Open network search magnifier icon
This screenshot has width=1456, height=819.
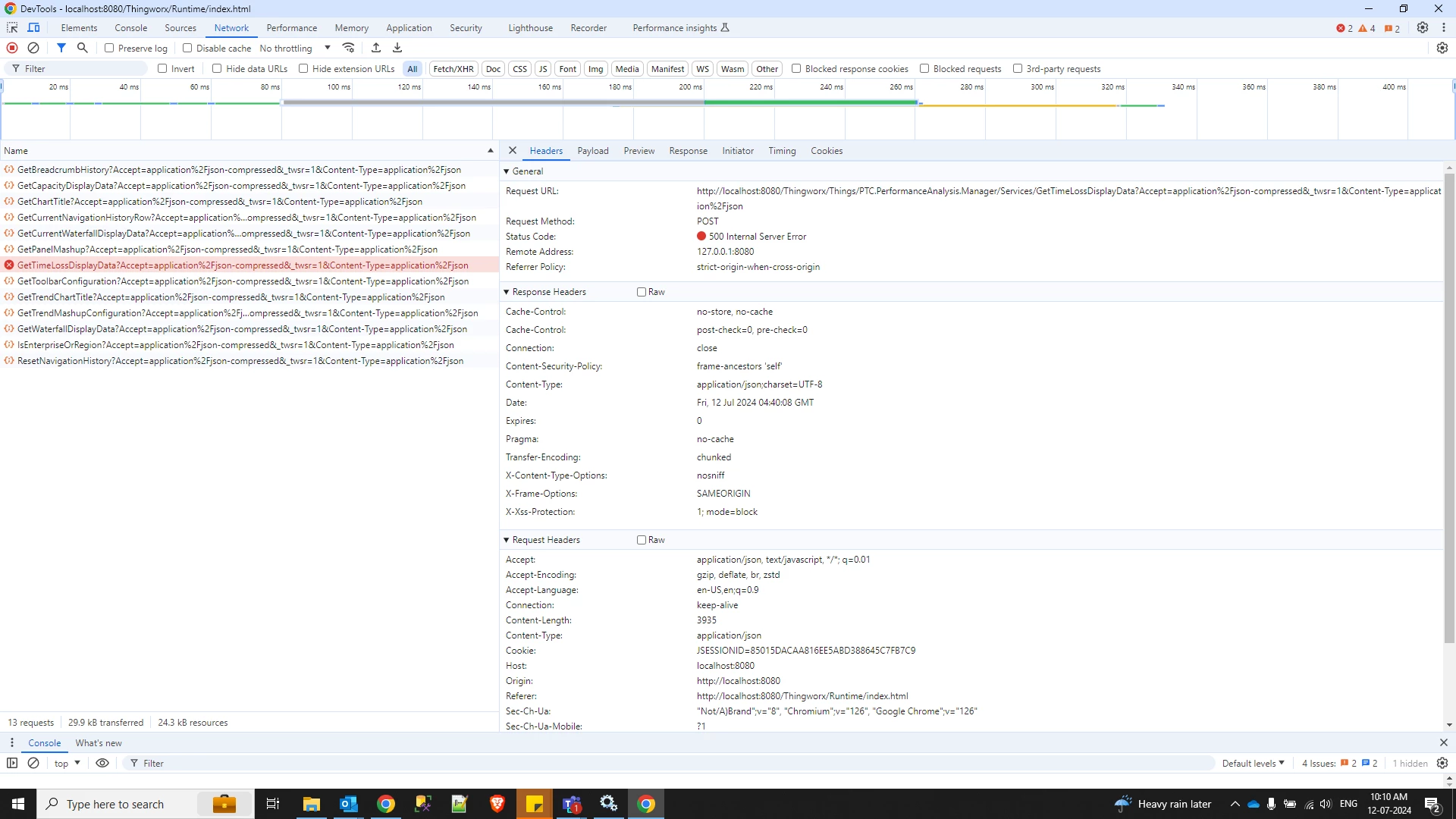(x=83, y=48)
